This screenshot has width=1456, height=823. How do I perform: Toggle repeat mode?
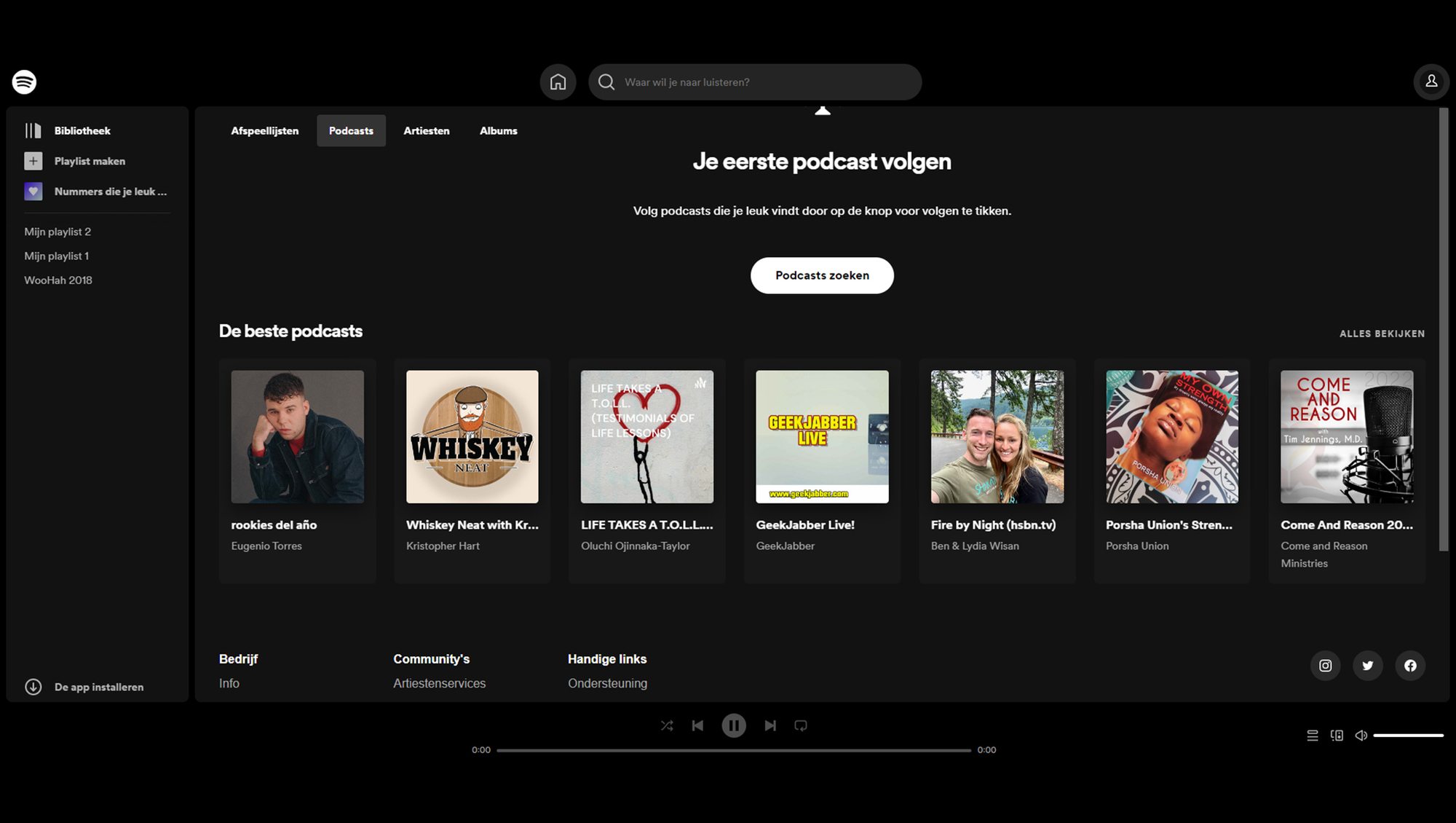[x=801, y=725]
